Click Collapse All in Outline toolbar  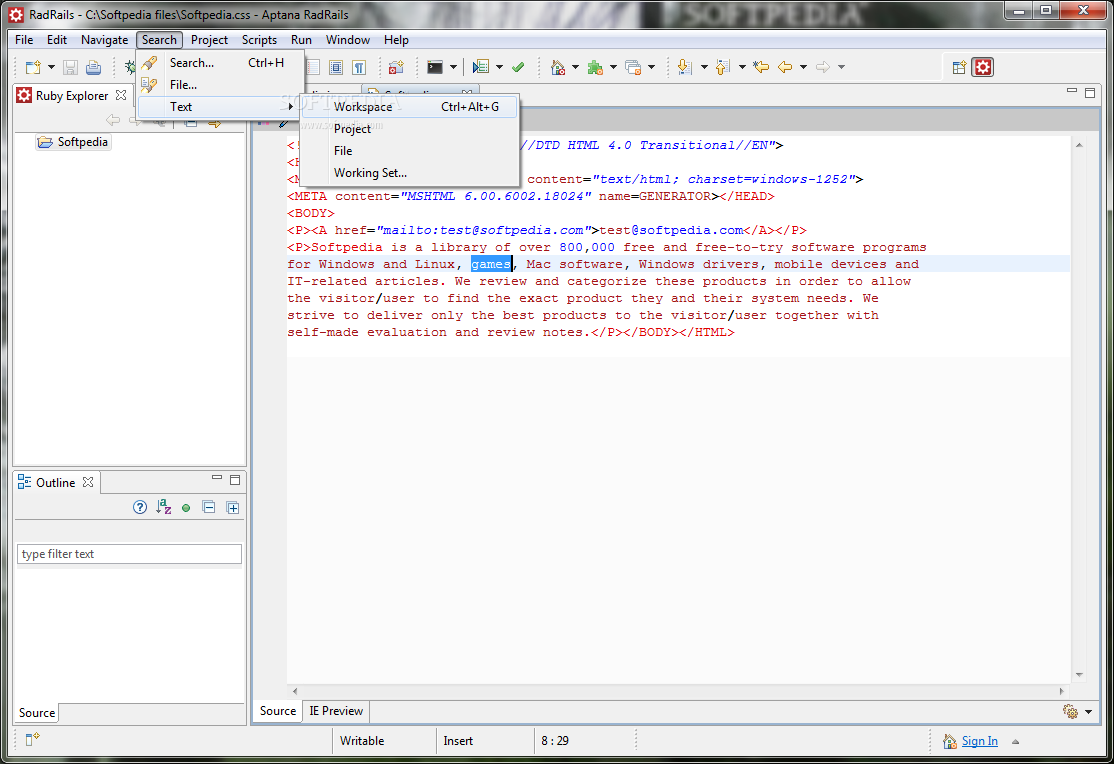(209, 507)
